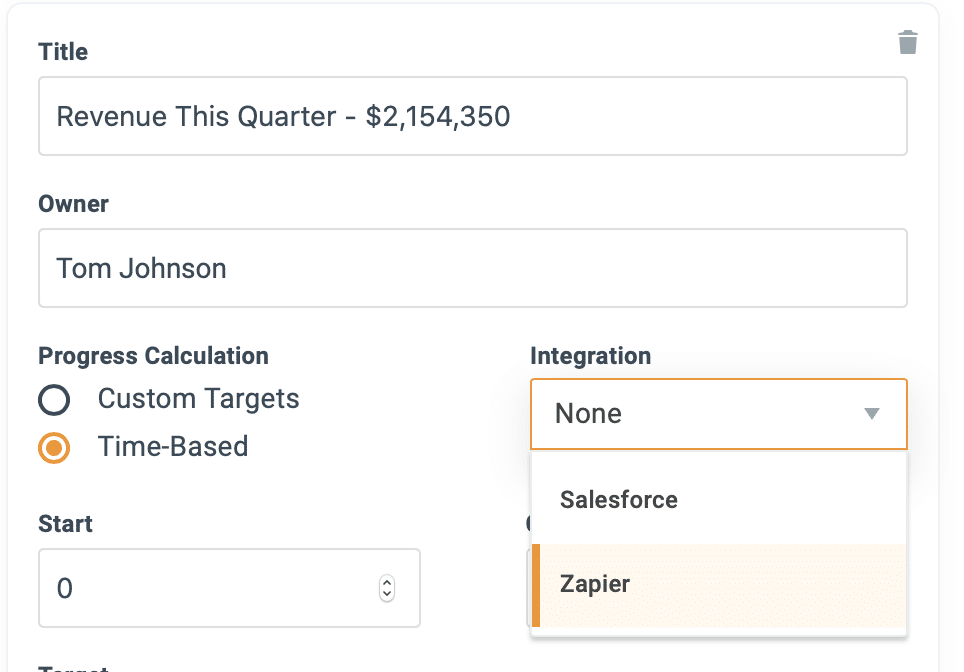Select the Time-Based radio button
The width and height of the screenshot is (964, 672).
point(54,447)
